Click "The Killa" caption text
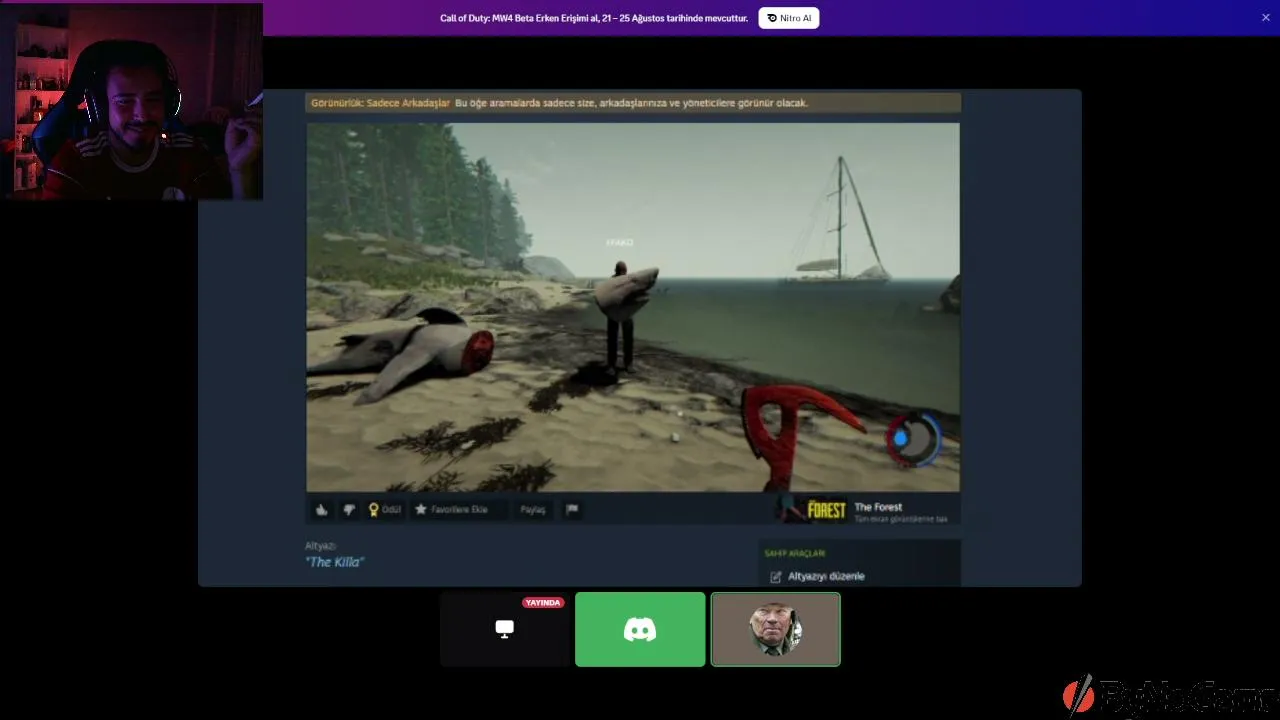Screen dimensions: 1280x720 click(334, 562)
